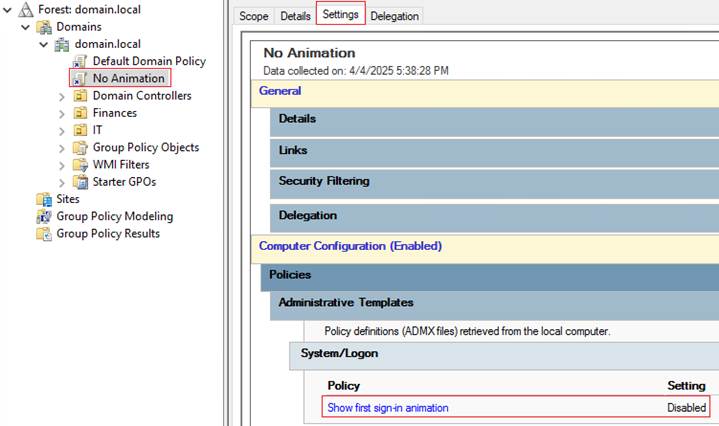Click the domain.local domain icon
This screenshot has width=719, height=426.
pyautogui.click(x=62, y=44)
